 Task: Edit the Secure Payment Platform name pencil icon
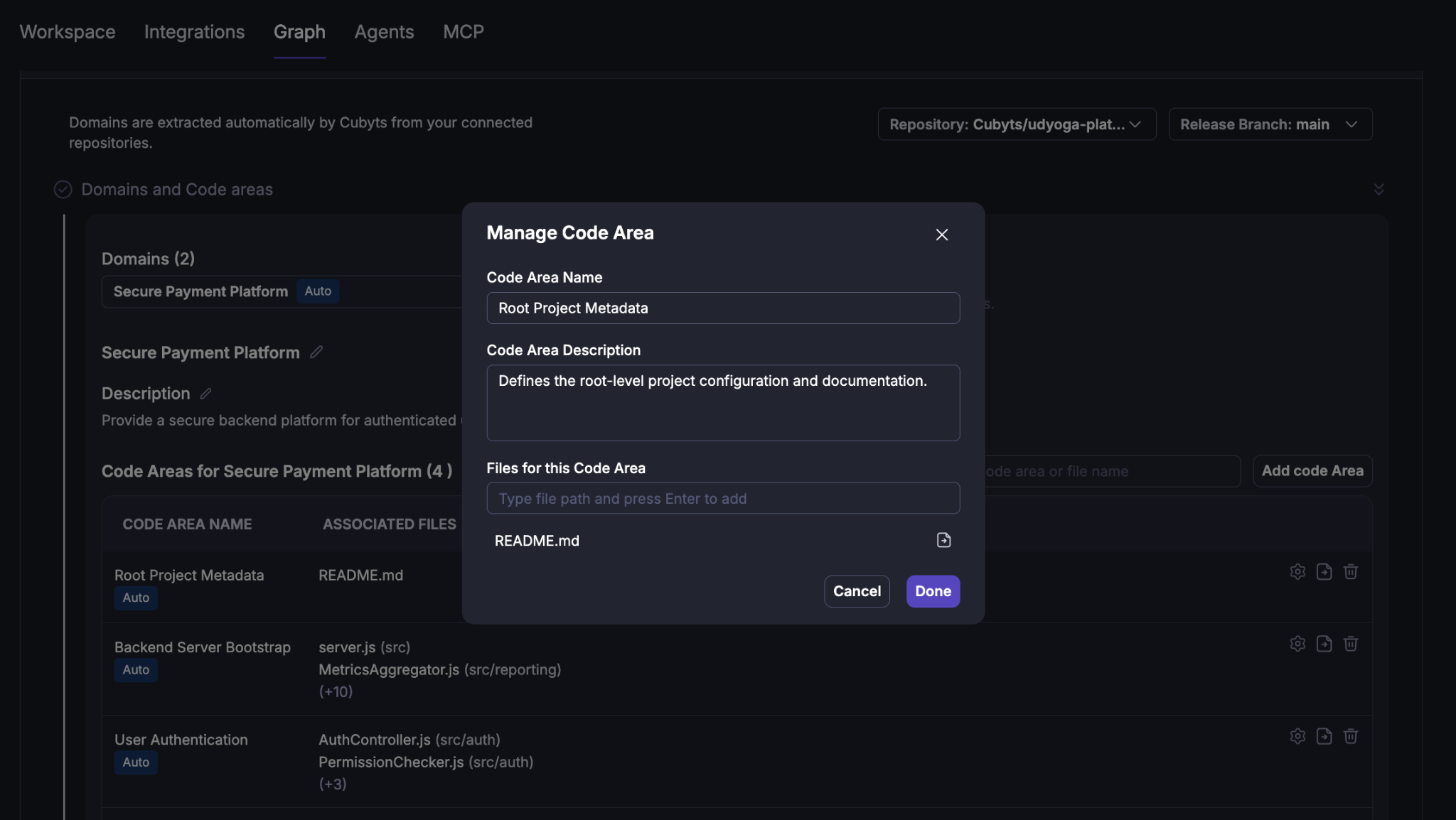316,352
